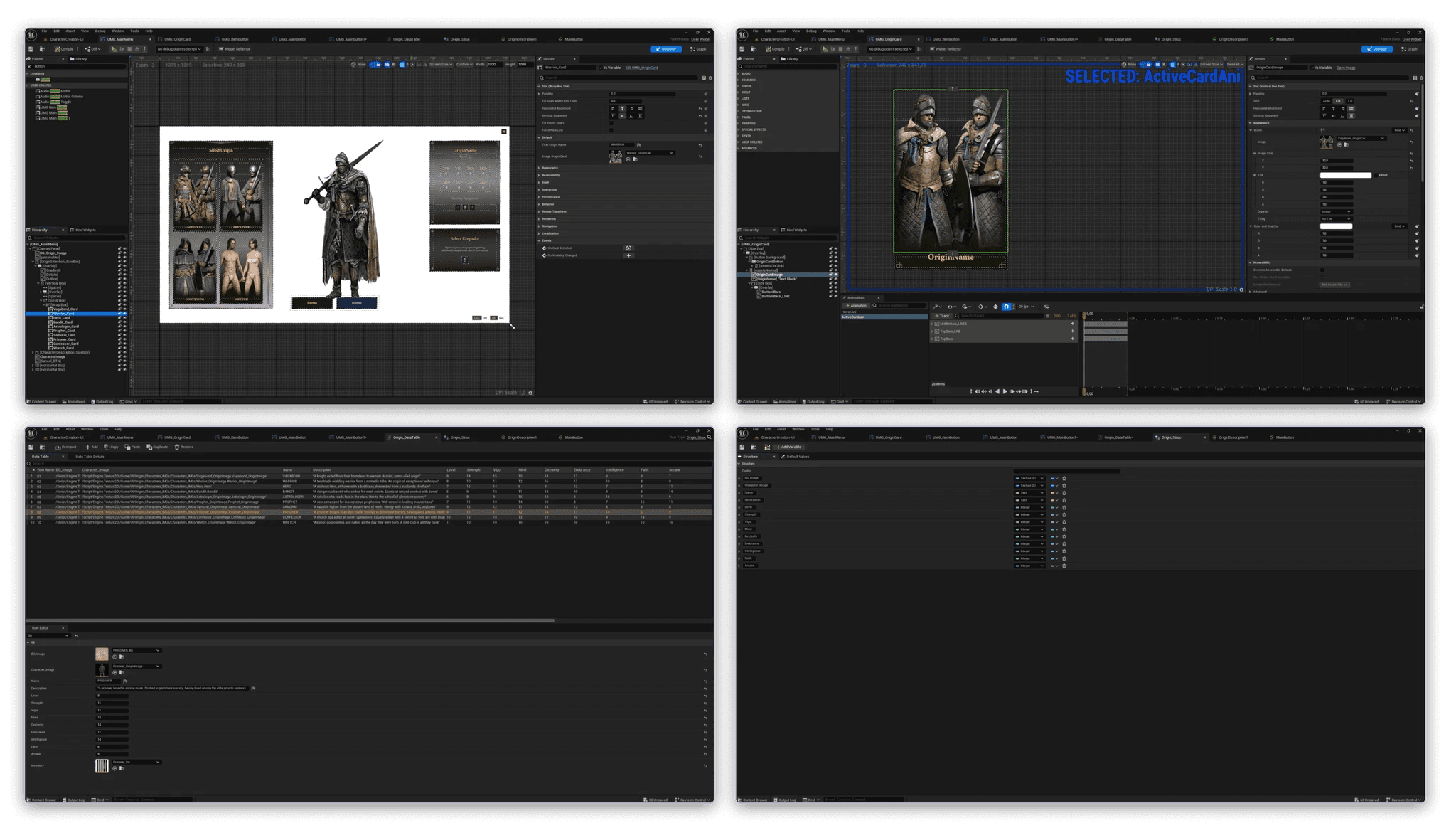Switch to the Data Table Details tab

click(90, 457)
